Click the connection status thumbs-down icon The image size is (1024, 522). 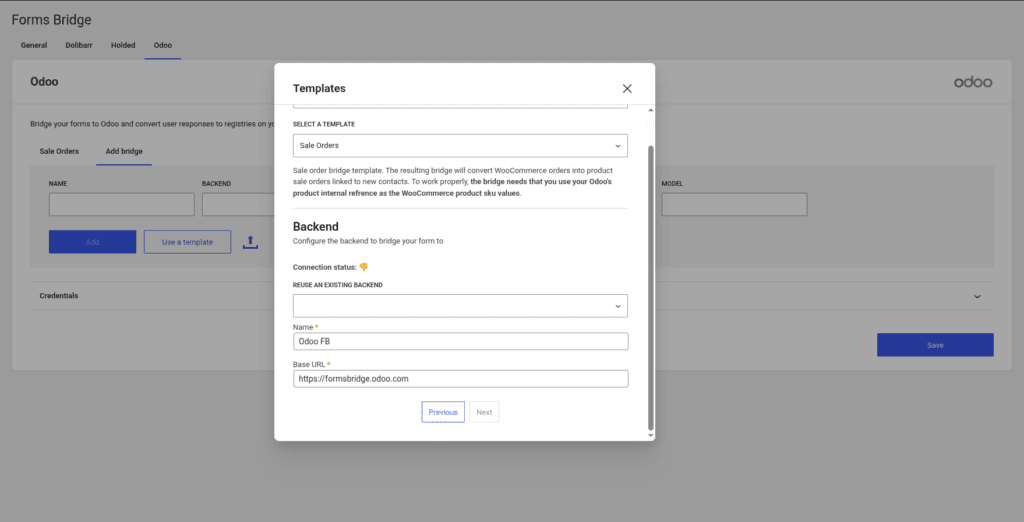364,267
